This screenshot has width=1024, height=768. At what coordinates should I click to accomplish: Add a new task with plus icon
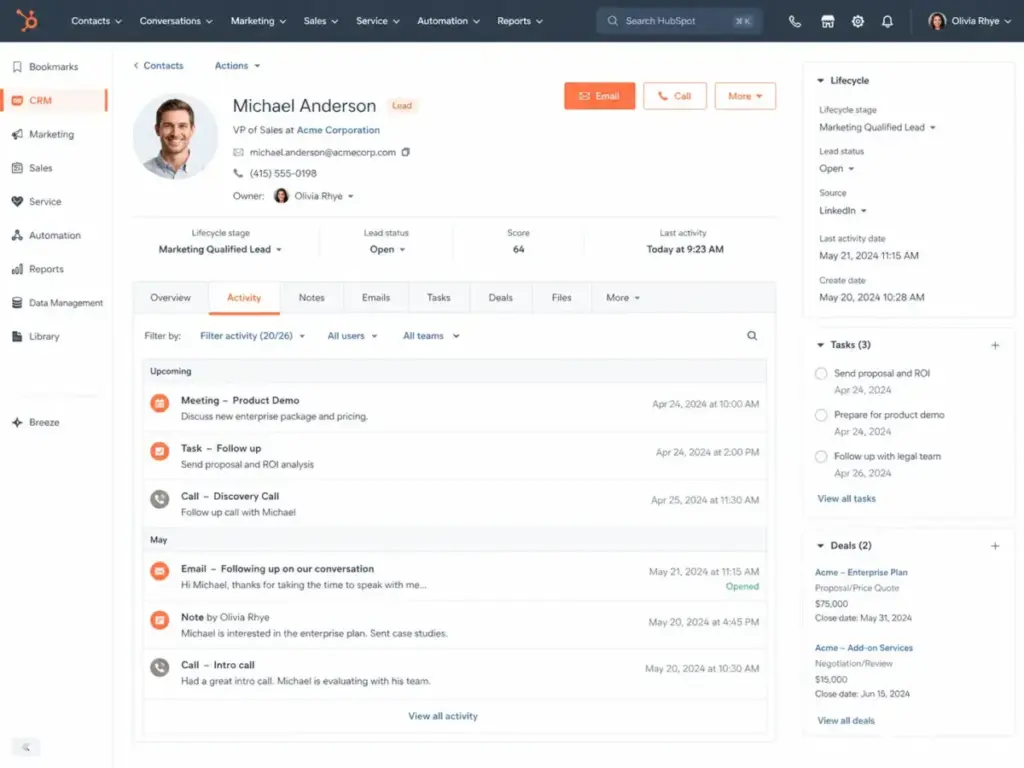995,345
